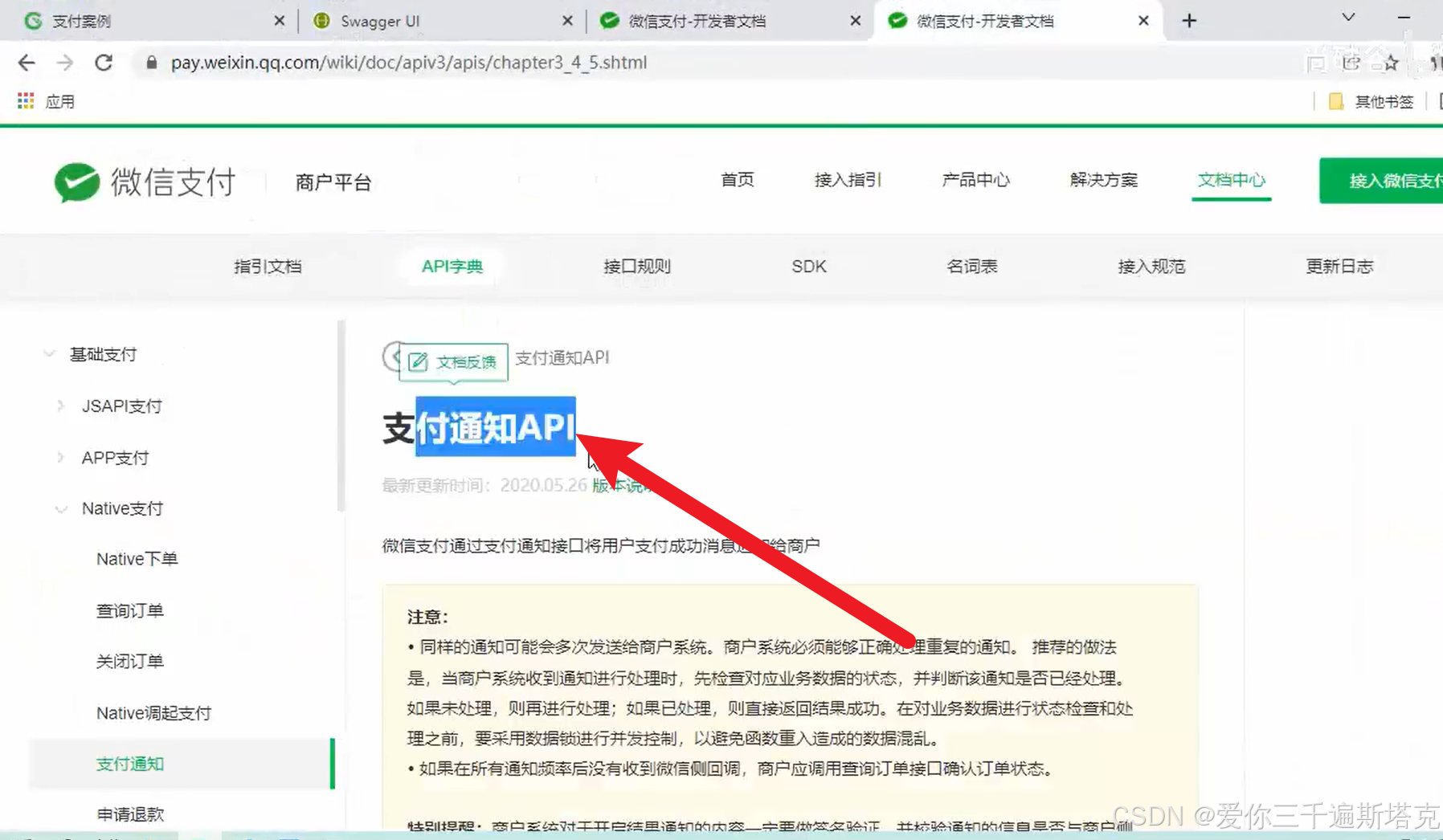Close the active 微信支付-开发者文档 tab
Viewport: 1443px width, 840px height.
point(1143,21)
